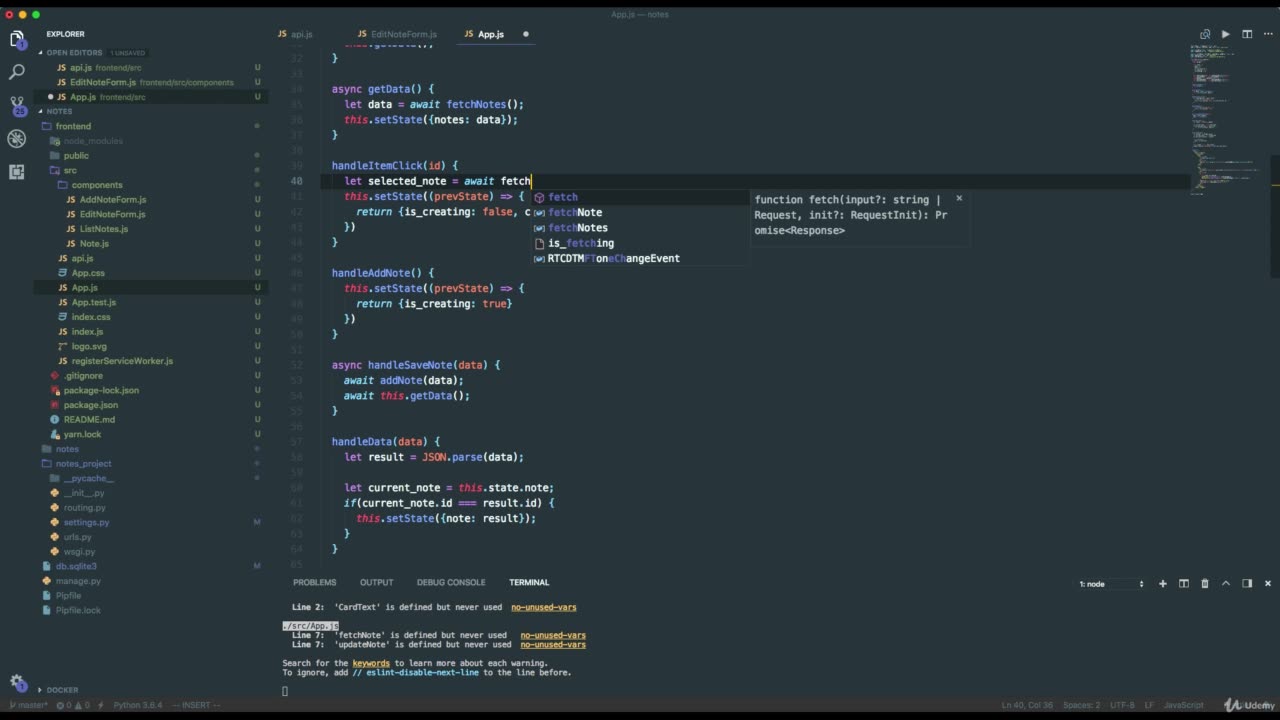Open the OUTPUT panel tab
The image size is (1280, 720).
click(x=376, y=582)
